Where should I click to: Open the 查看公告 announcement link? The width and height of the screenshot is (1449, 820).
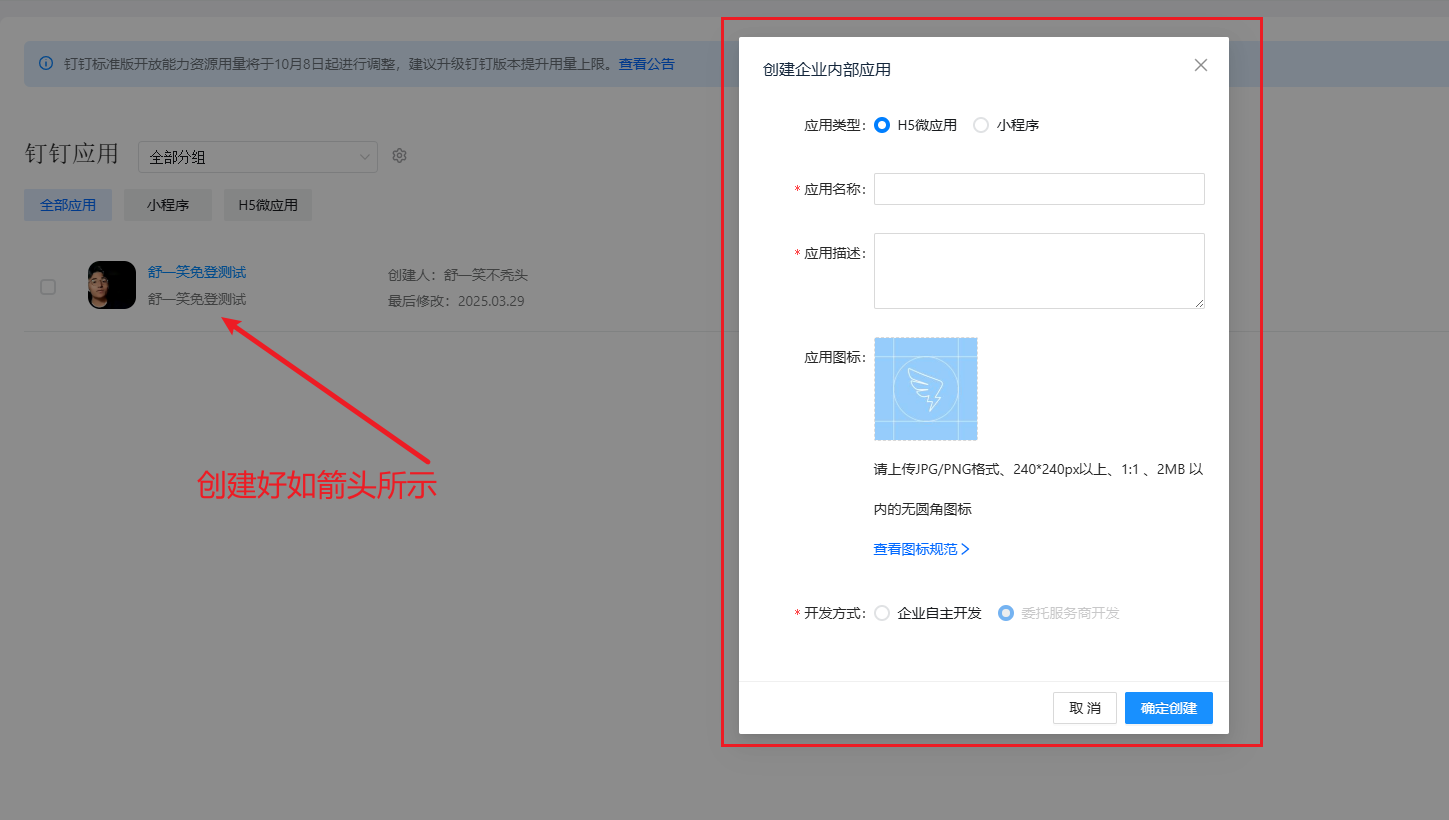click(646, 64)
